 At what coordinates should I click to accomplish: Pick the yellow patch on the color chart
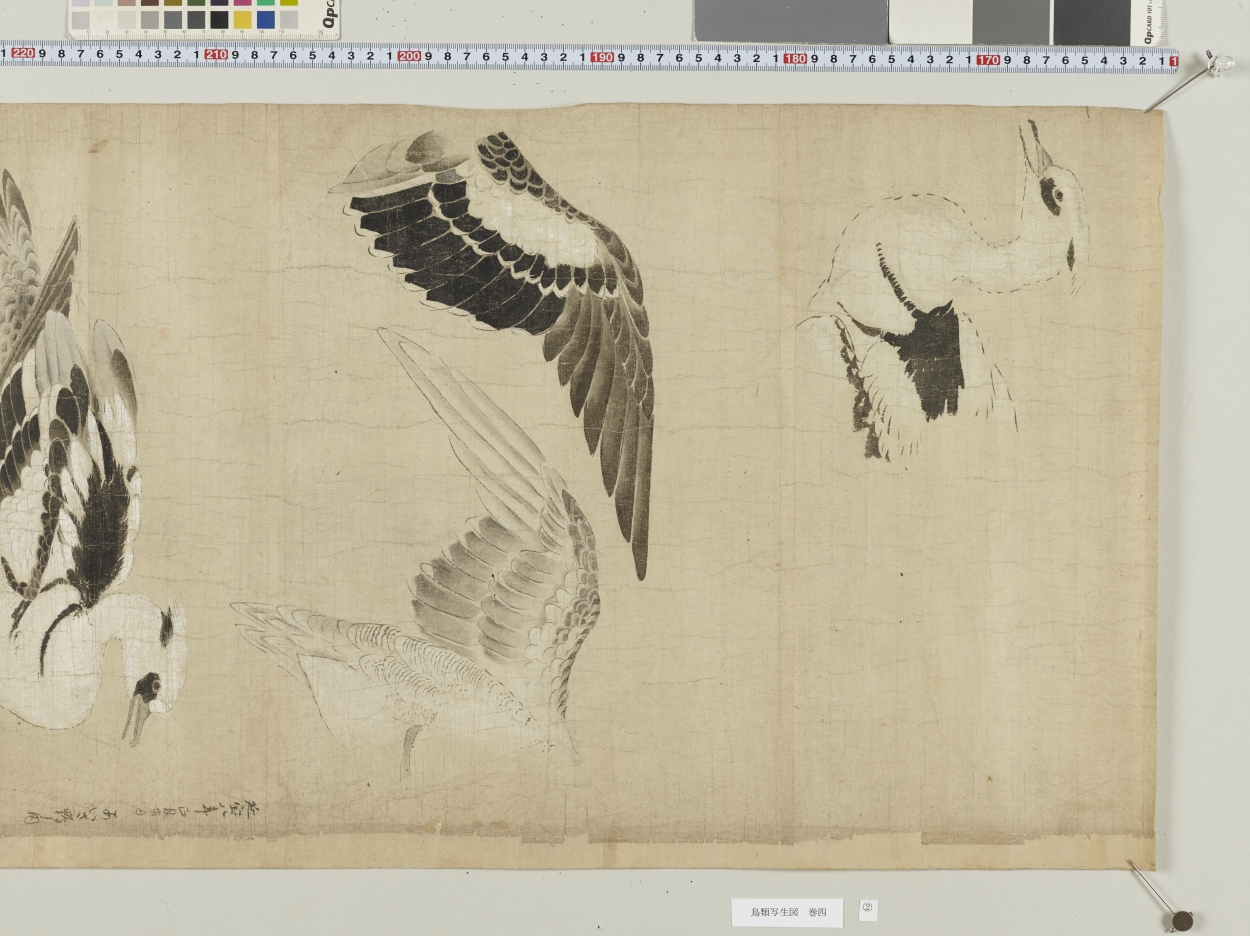(242, 20)
